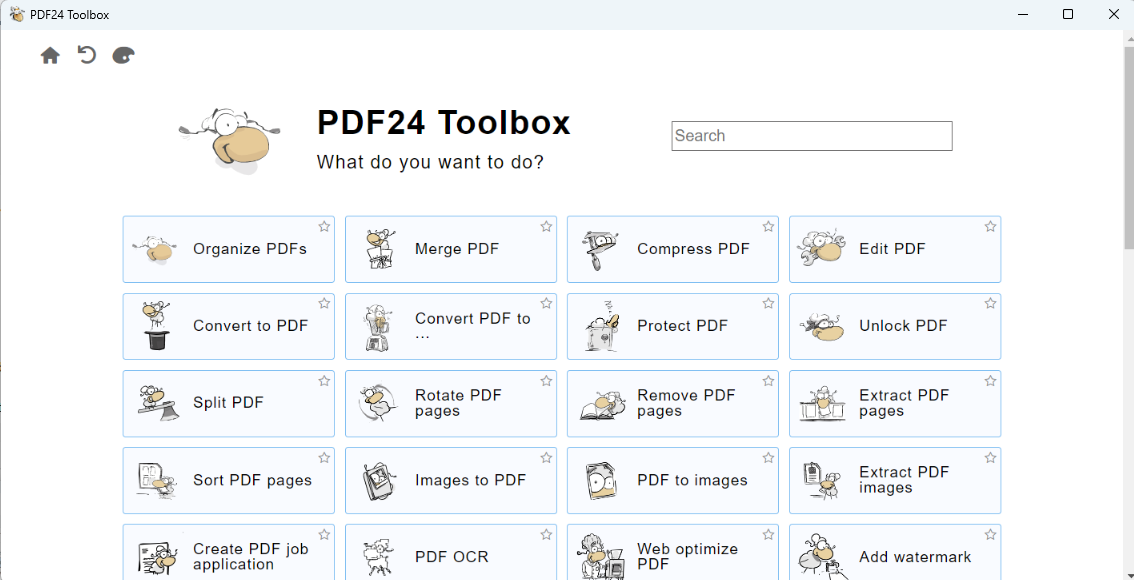
Task: Click the Edit PDF wrench sheep icon
Action: point(821,248)
